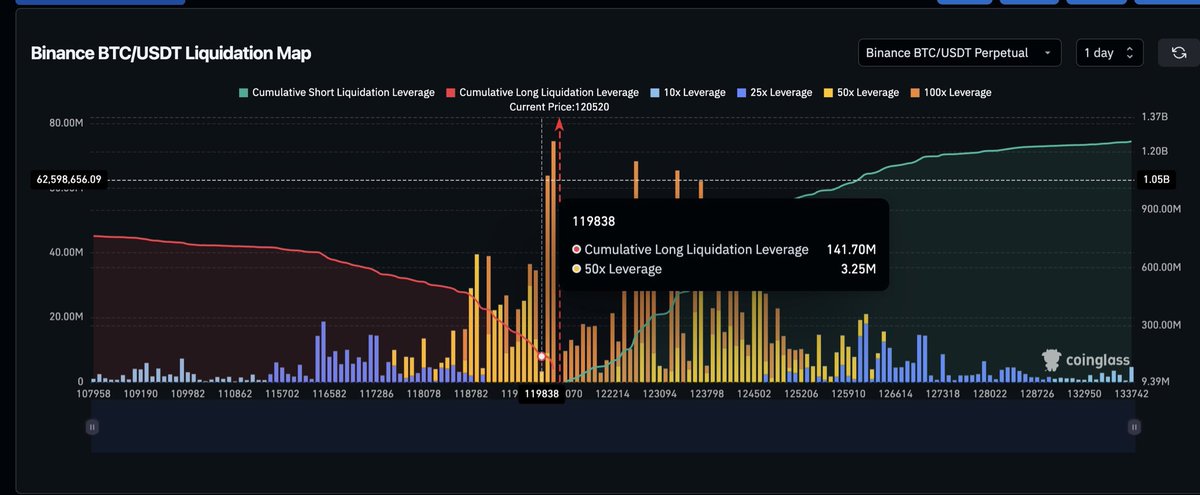The height and width of the screenshot is (495, 1200).
Task: Click the 1.05B right axis pointer label
Action: tap(1156, 180)
